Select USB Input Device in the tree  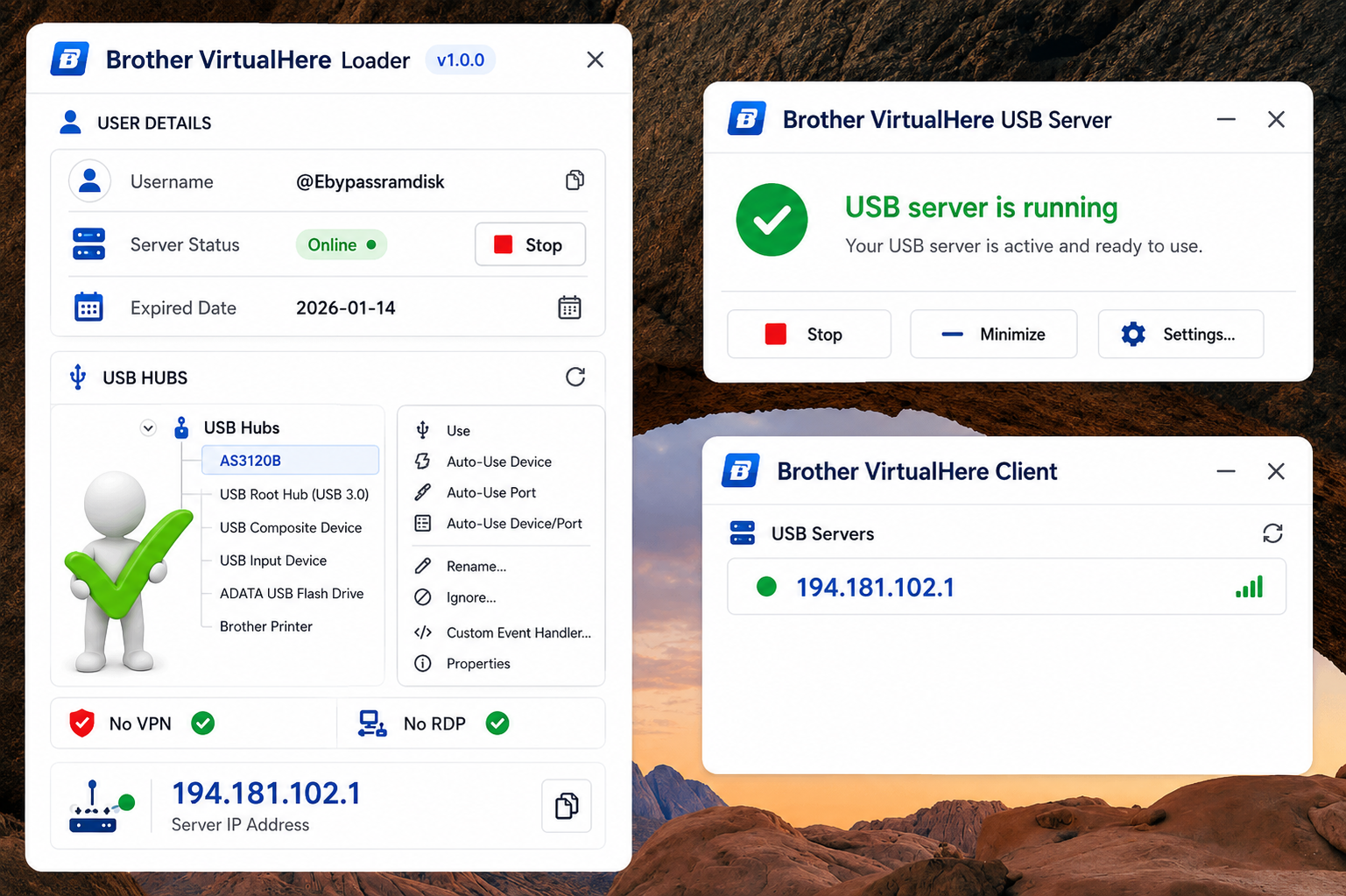(x=273, y=561)
